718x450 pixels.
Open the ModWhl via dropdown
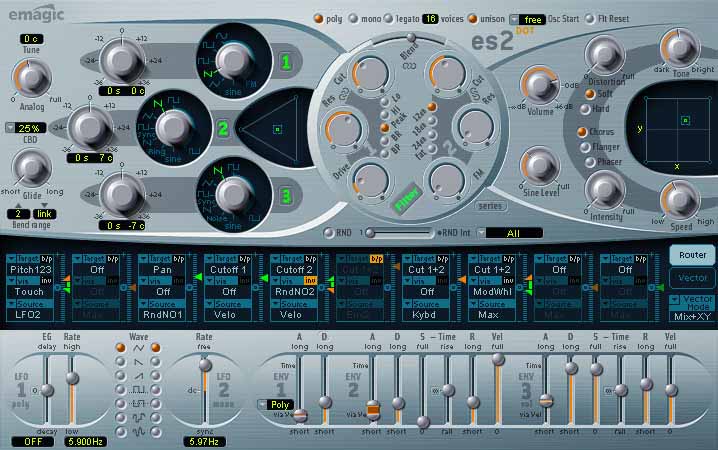tap(492, 292)
